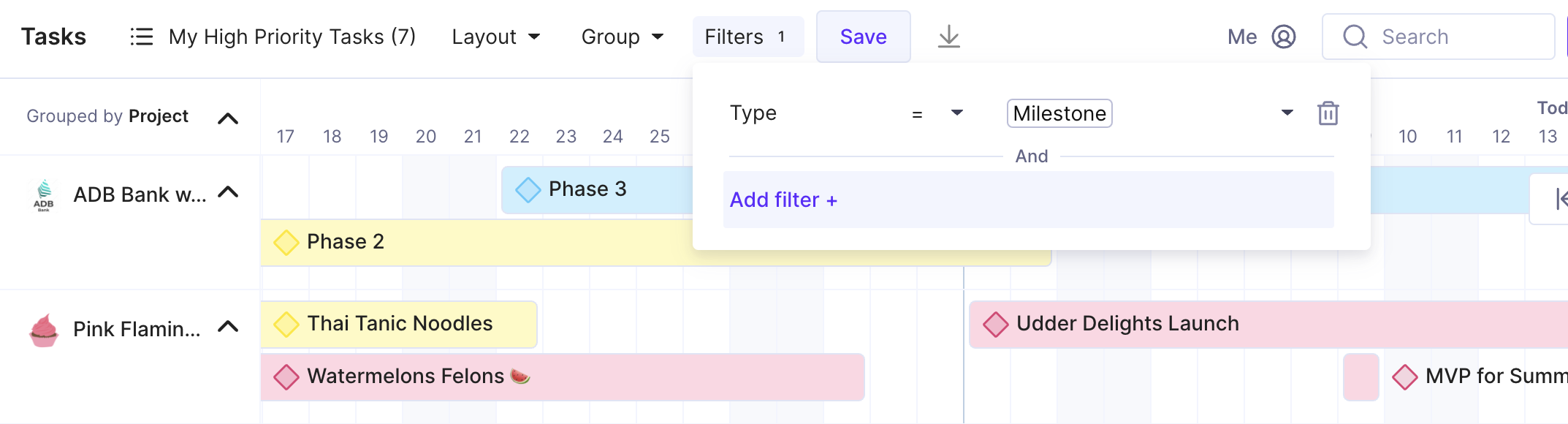The height and width of the screenshot is (424, 1568).
Task: Click the Me user profile icon
Action: [1284, 37]
